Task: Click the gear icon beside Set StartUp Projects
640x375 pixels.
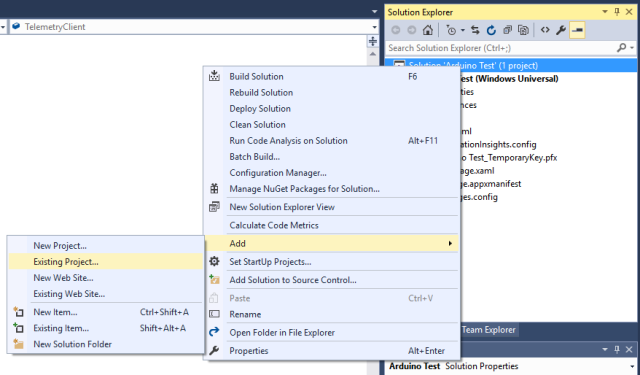Action: pos(214,262)
